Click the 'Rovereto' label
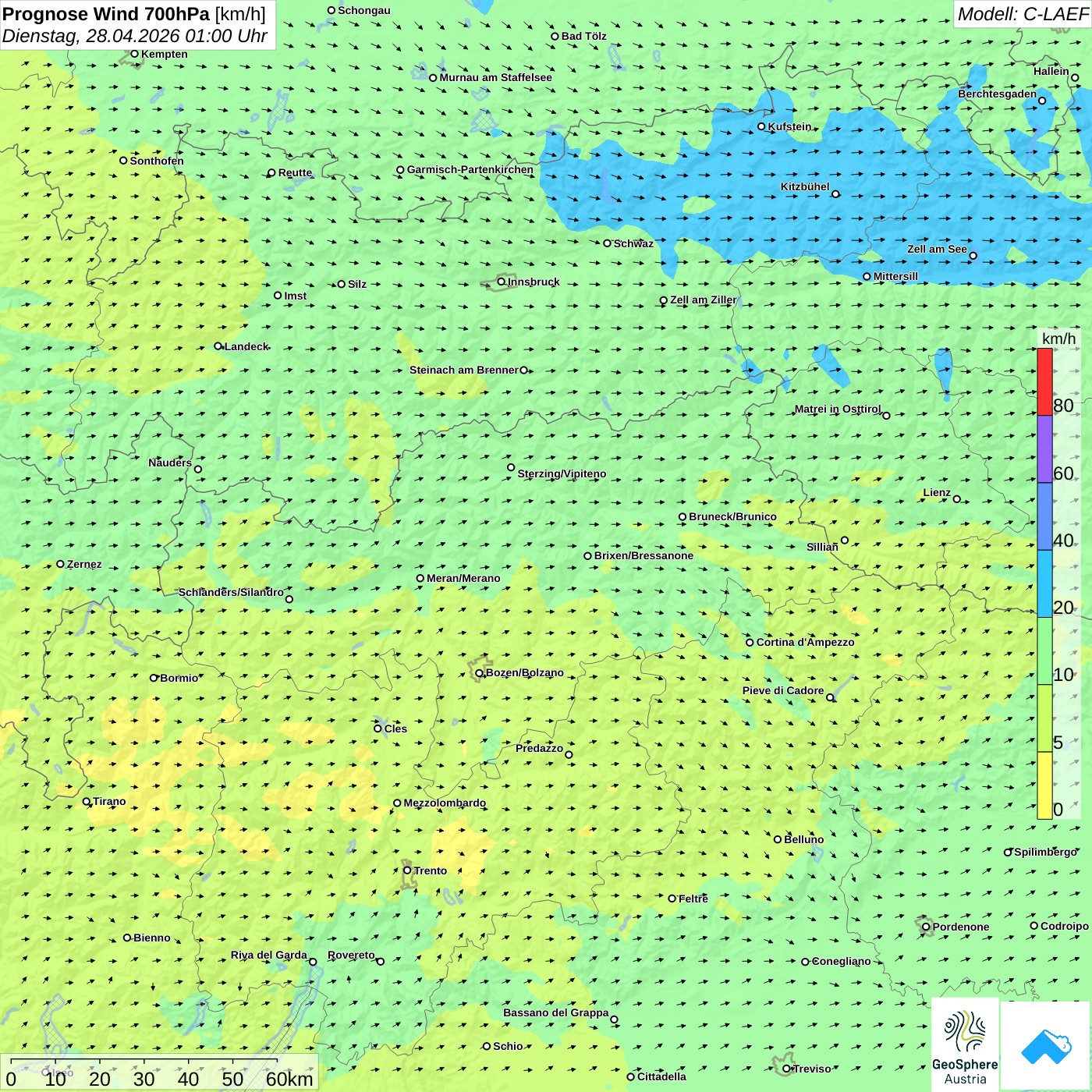The width and height of the screenshot is (1092, 1092). click(x=351, y=955)
